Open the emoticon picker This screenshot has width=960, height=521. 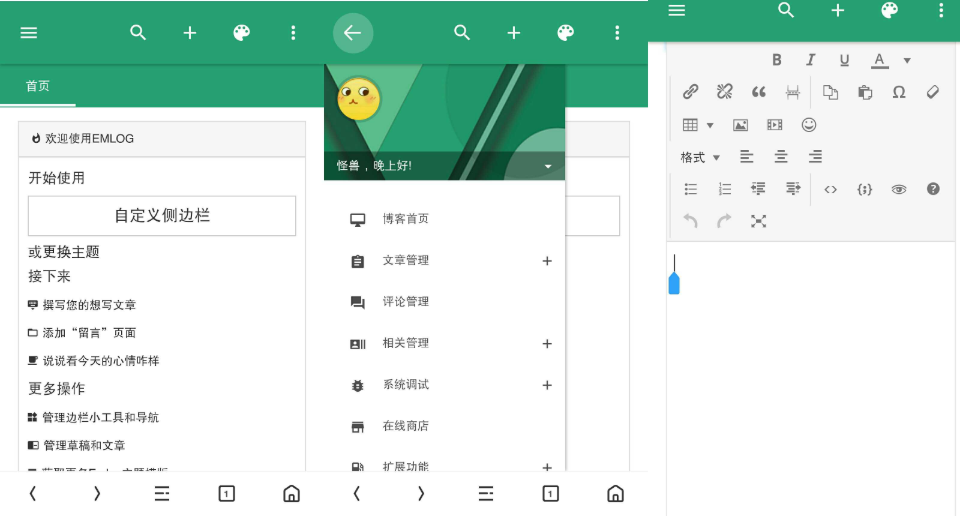tap(809, 125)
